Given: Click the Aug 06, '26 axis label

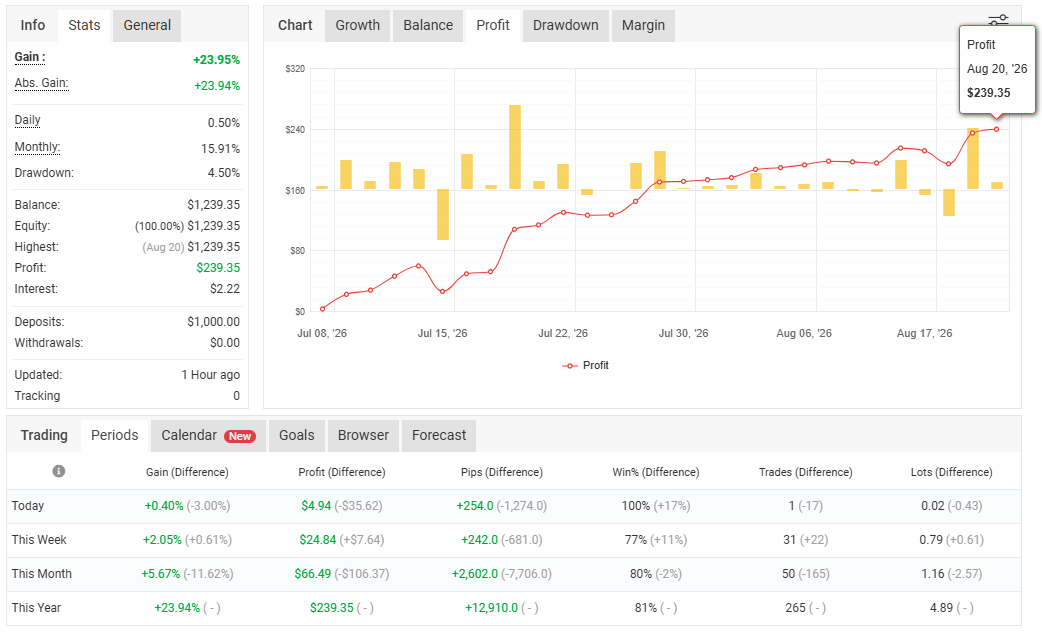Looking at the screenshot, I should point(804,333).
